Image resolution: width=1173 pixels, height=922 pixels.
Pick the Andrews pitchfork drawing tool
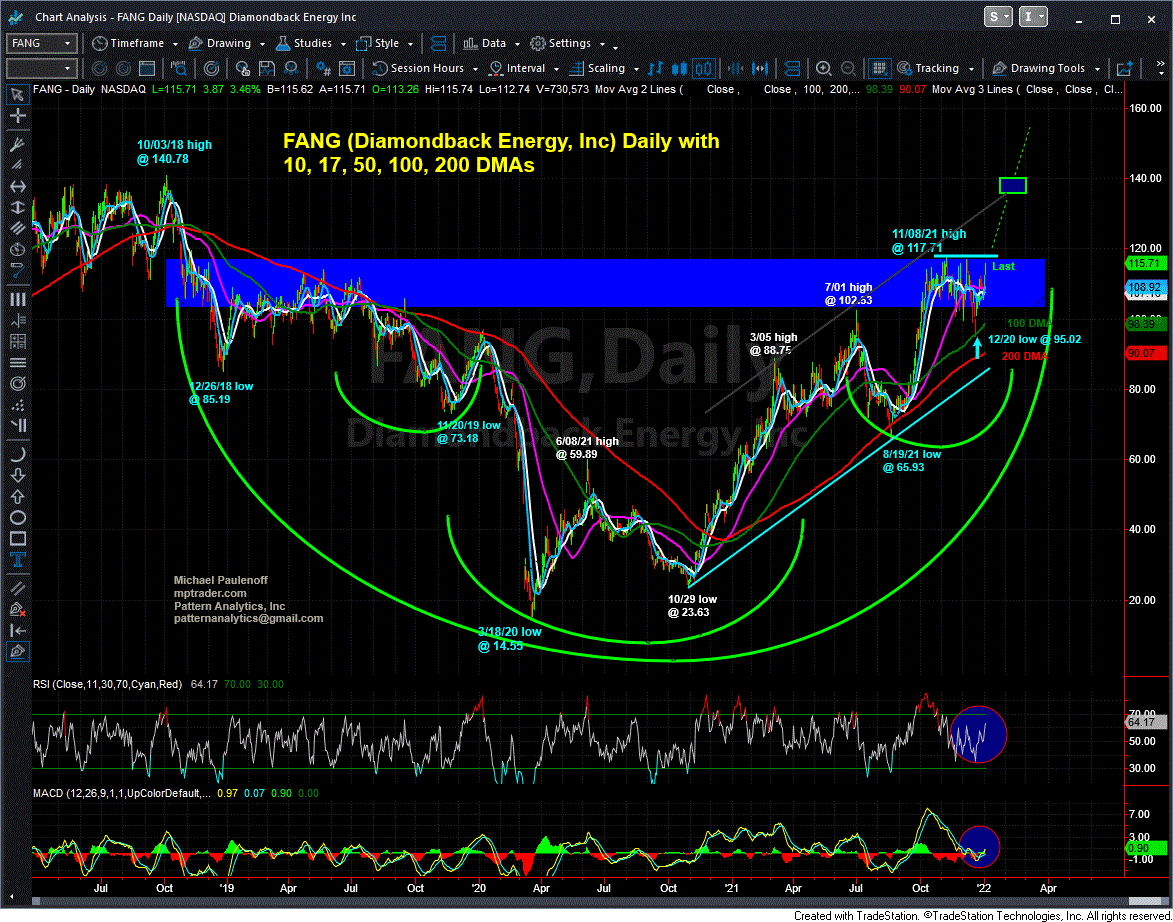click(x=16, y=142)
